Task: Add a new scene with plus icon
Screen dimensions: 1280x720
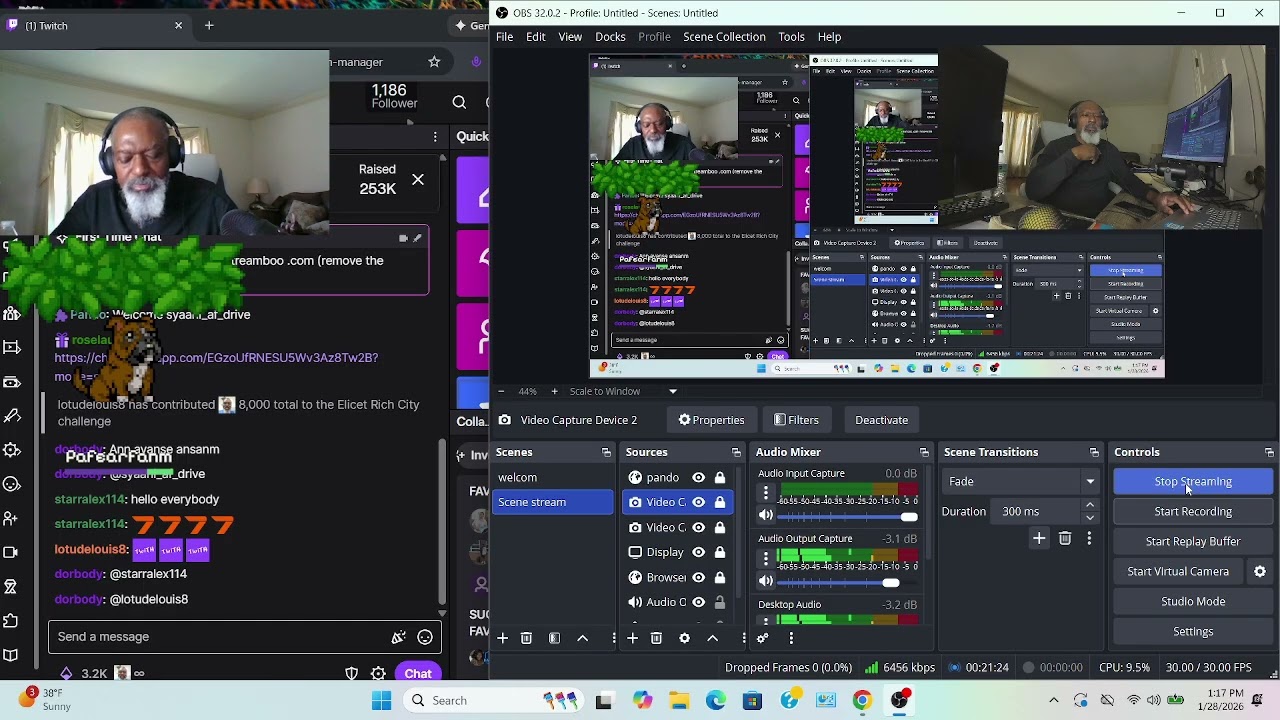Action: 503,638
